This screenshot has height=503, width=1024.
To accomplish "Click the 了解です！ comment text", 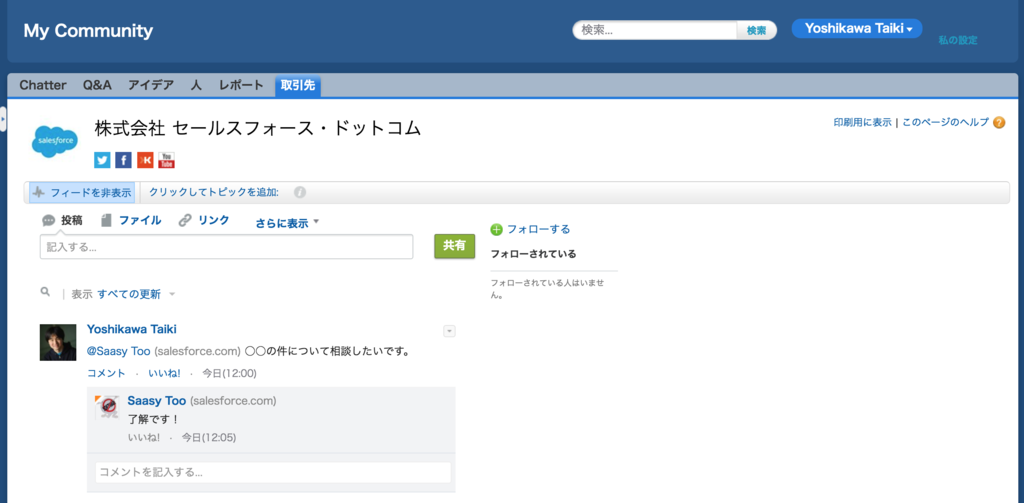I will point(153,420).
